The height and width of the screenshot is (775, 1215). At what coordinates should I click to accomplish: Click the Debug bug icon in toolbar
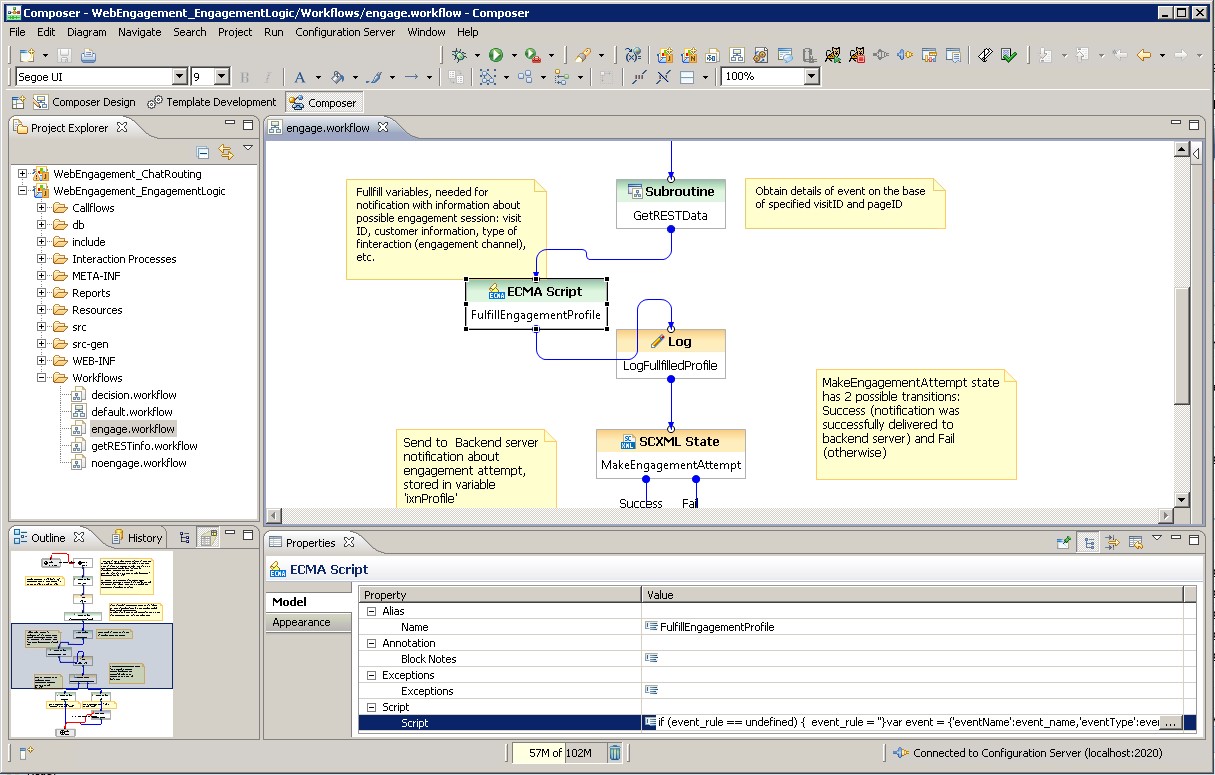point(459,55)
